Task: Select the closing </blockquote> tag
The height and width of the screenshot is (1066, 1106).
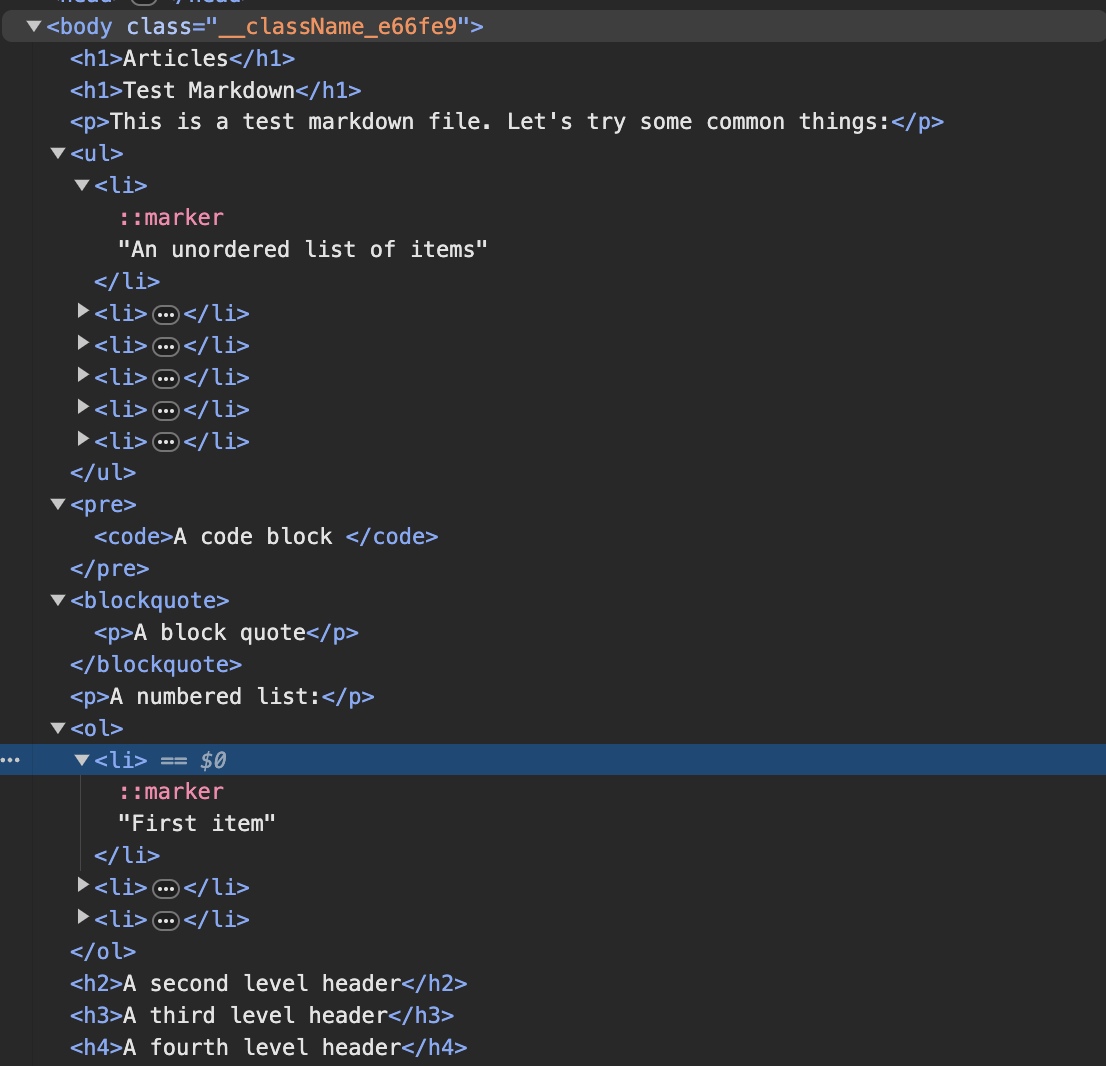Action: point(156,664)
